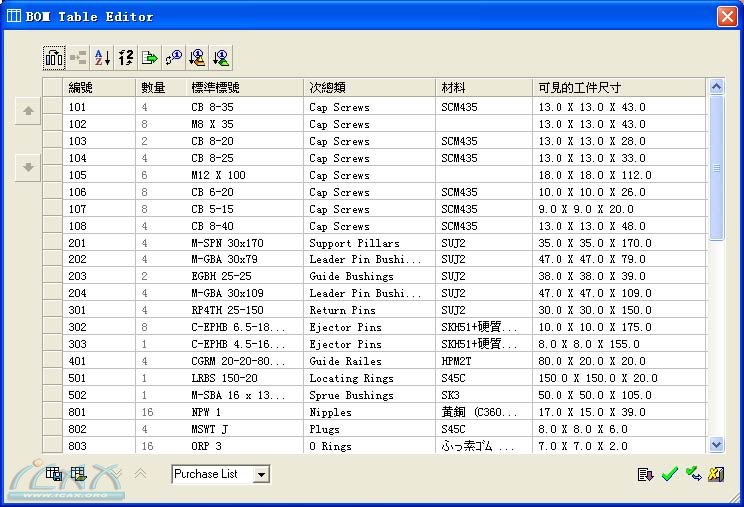The height and width of the screenshot is (507, 744).
Task: Click the list with down arrow icon at bottom right
Action: point(645,474)
